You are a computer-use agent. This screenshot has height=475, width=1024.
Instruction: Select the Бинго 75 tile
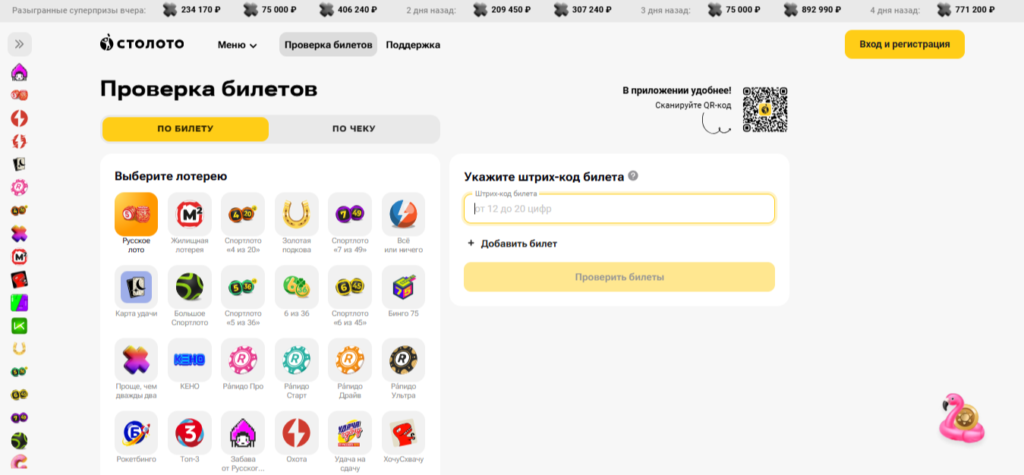[404, 292]
